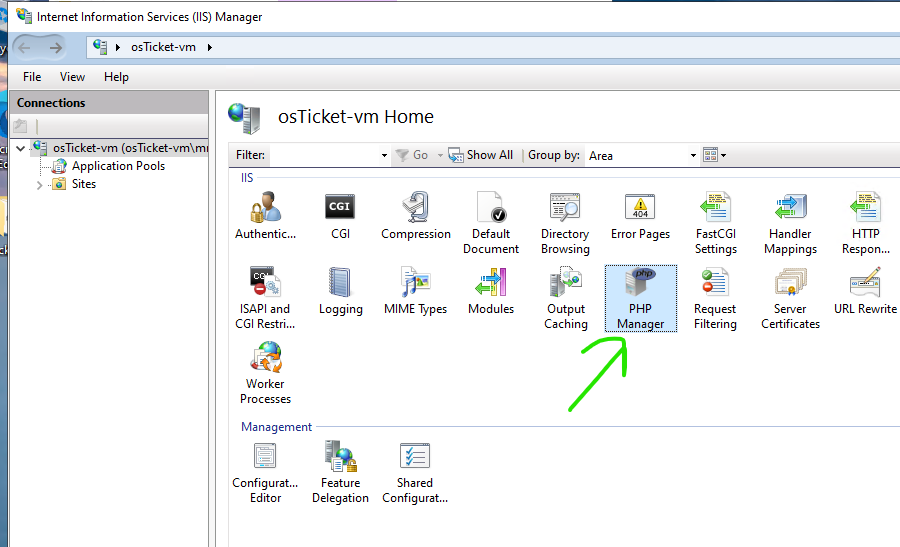Click the IIS group header
The height and width of the screenshot is (547, 900).
point(247,178)
